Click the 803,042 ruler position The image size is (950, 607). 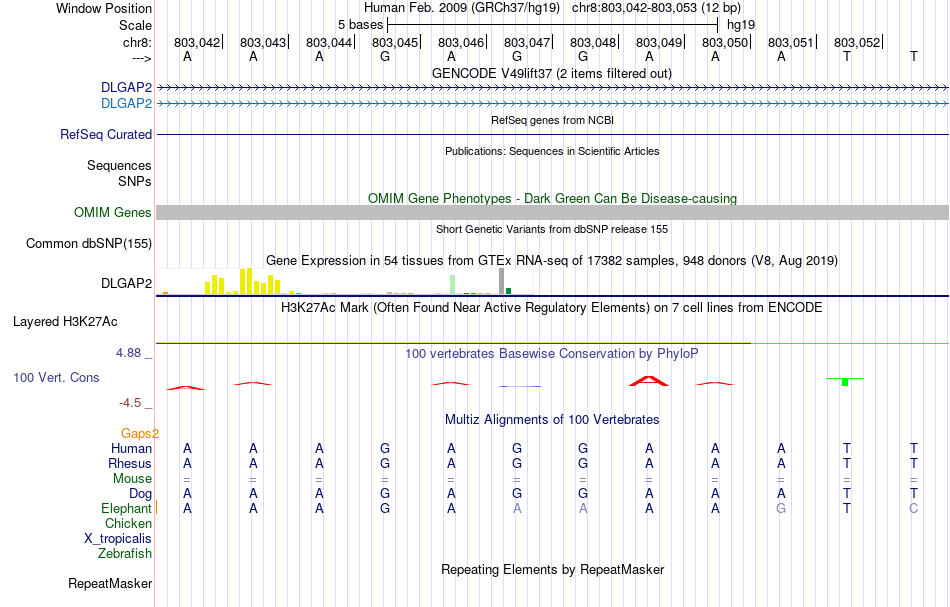tap(197, 42)
